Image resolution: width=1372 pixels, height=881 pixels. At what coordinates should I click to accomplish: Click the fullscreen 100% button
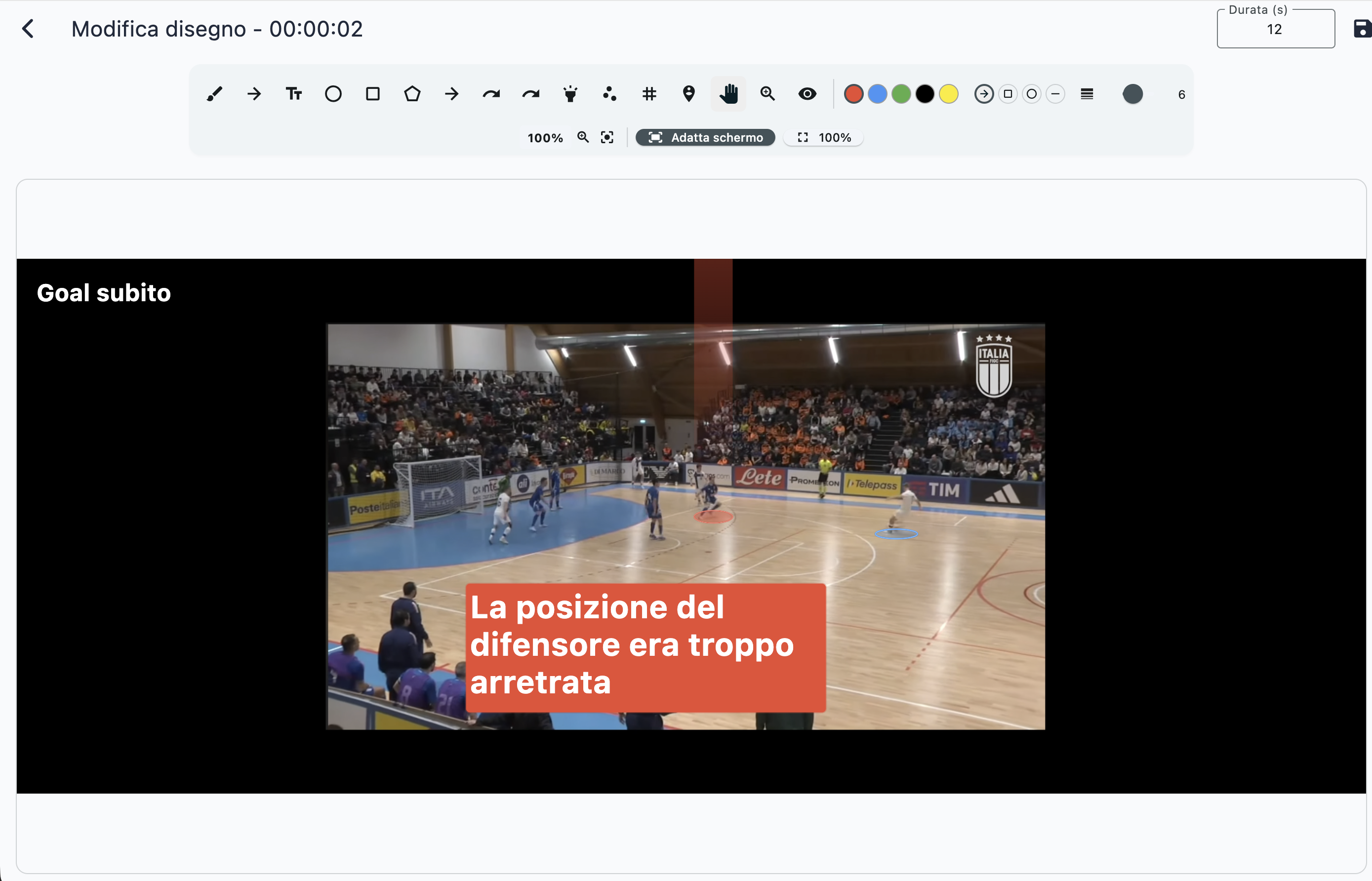(x=823, y=137)
